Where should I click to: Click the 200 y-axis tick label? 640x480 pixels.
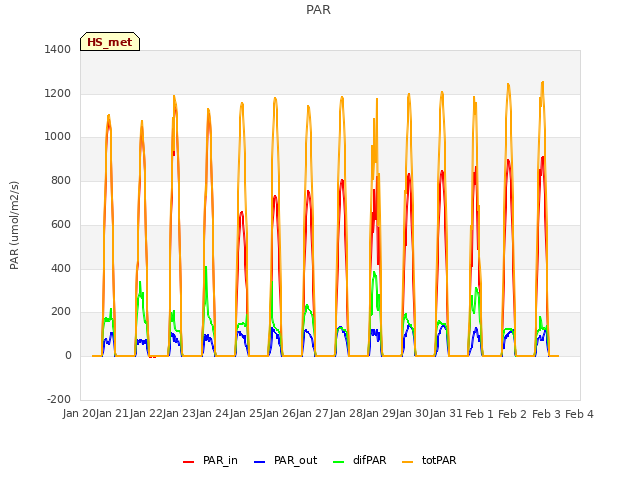(x=61, y=312)
